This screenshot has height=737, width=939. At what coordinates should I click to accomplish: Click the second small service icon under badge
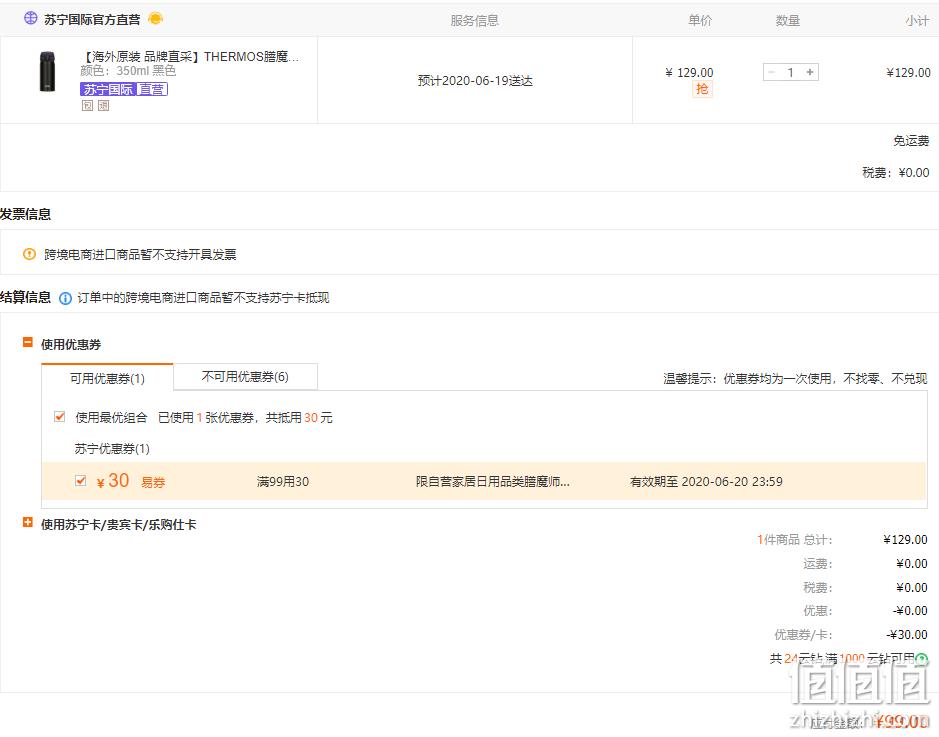click(104, 105)
